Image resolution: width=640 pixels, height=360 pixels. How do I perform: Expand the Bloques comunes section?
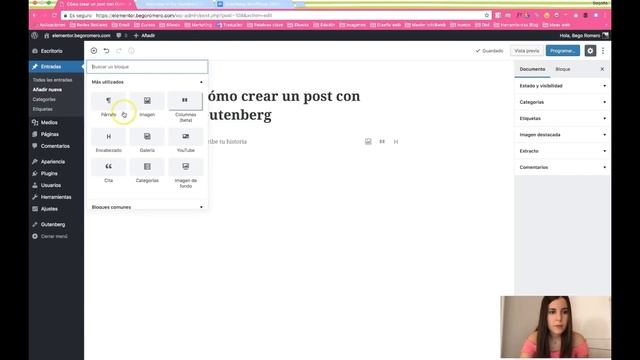click(x=147, y=207)
